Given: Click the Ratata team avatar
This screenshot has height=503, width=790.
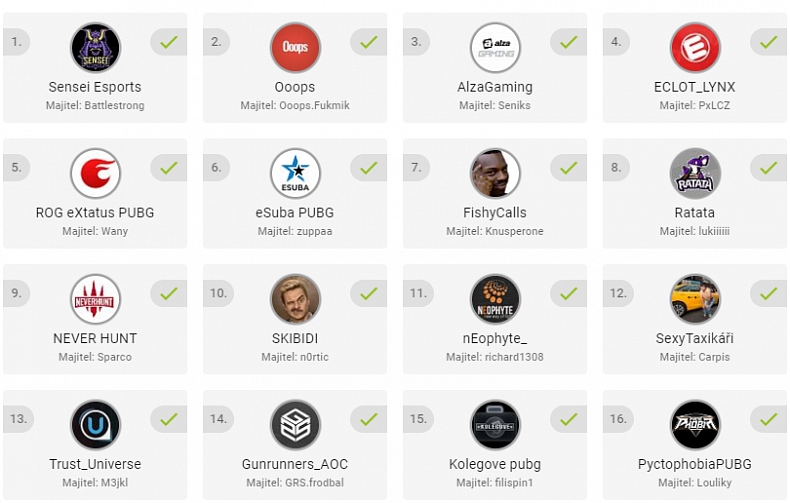Looking at the screenshot, I should point(695,174).
